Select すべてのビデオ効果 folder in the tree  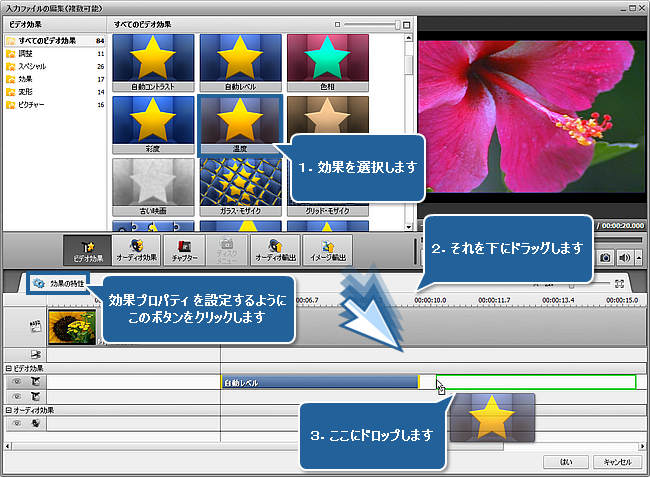(45, 41)
